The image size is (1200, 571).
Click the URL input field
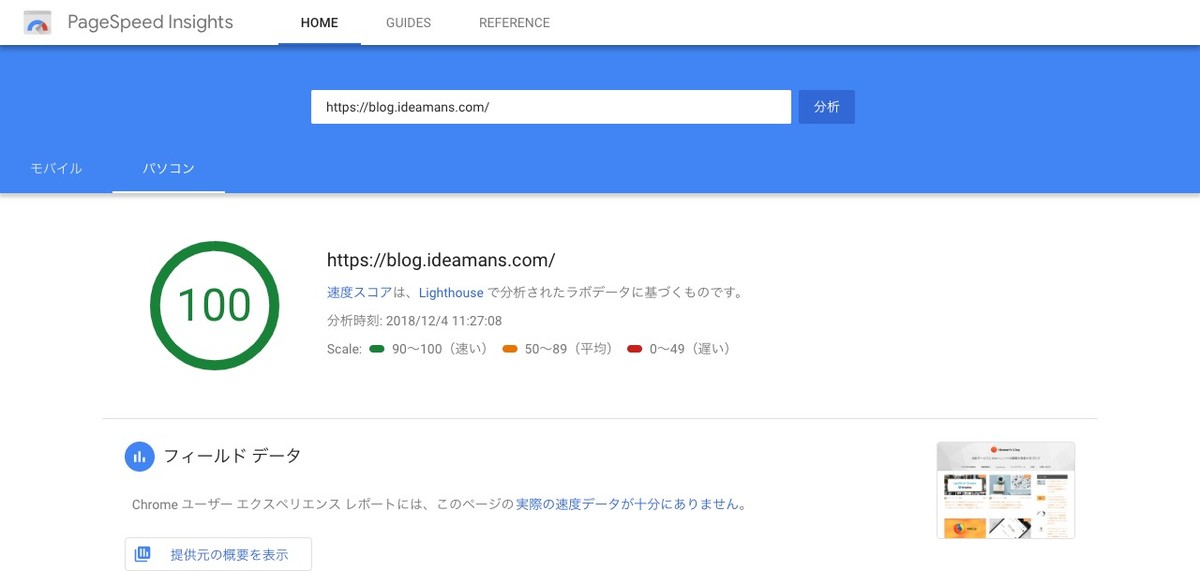(x=551, y=107)
